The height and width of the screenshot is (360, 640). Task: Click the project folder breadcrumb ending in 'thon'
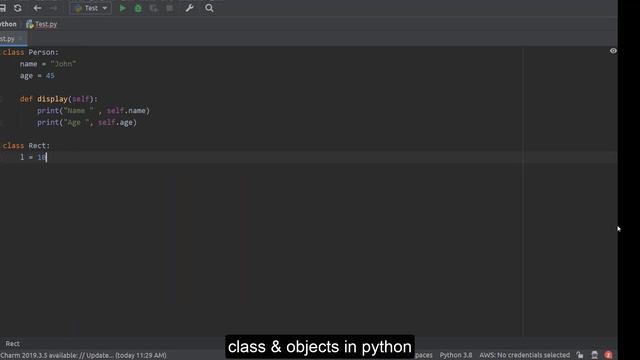coord(8,24)
